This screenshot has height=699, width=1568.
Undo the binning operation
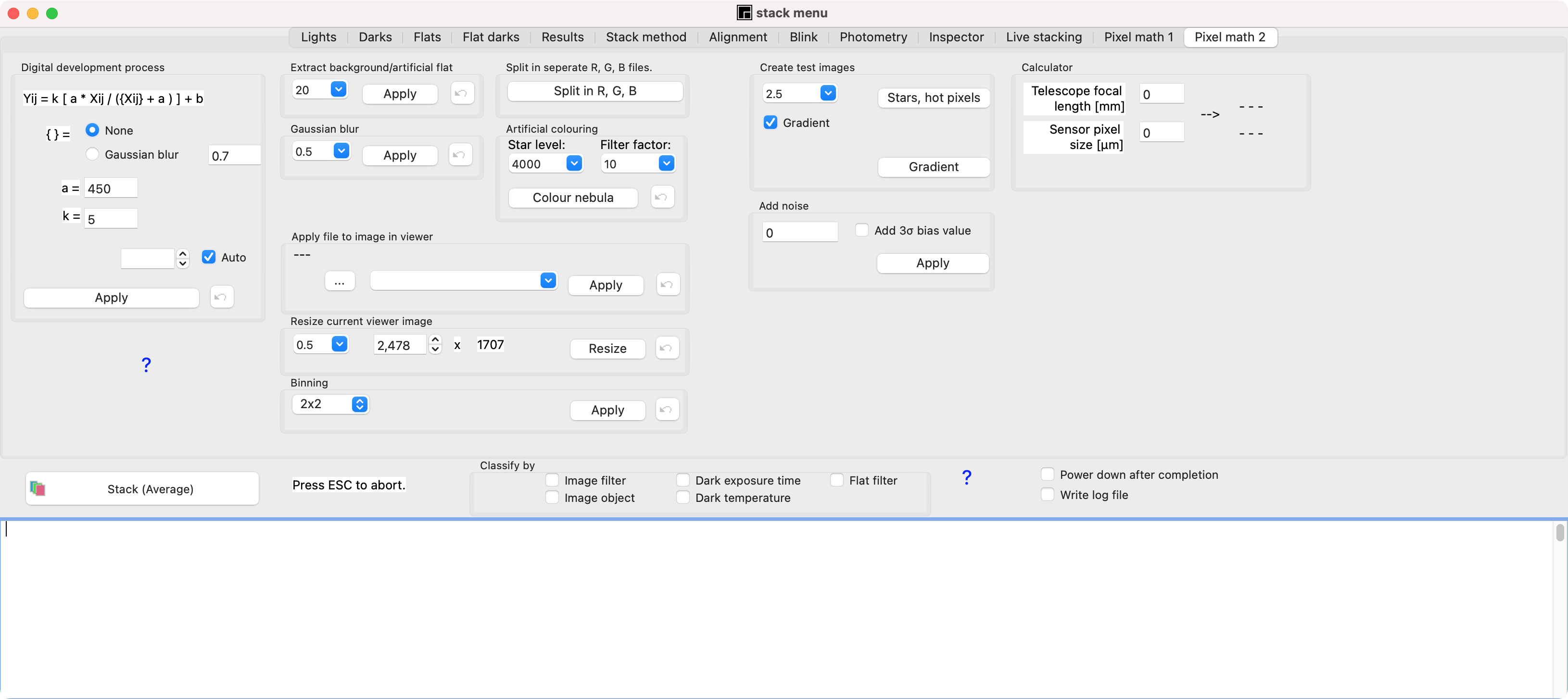pyautogui.click(x=667, y=410)
